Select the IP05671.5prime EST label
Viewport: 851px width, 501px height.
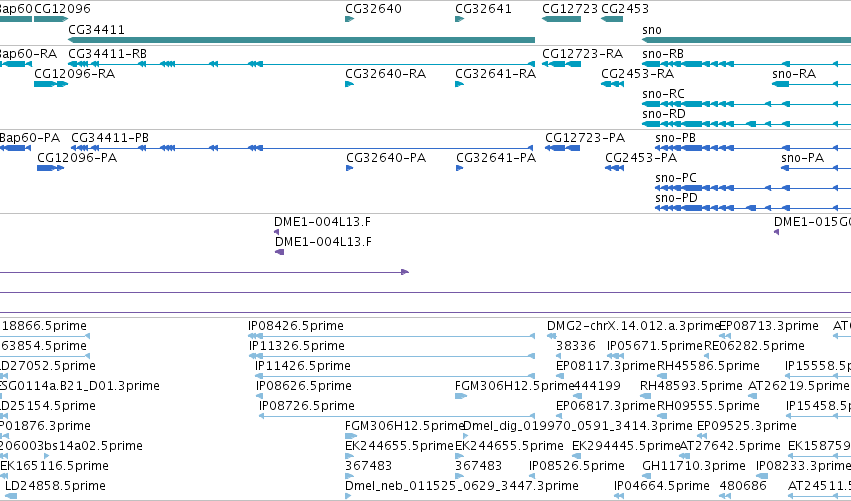(655, 346)
